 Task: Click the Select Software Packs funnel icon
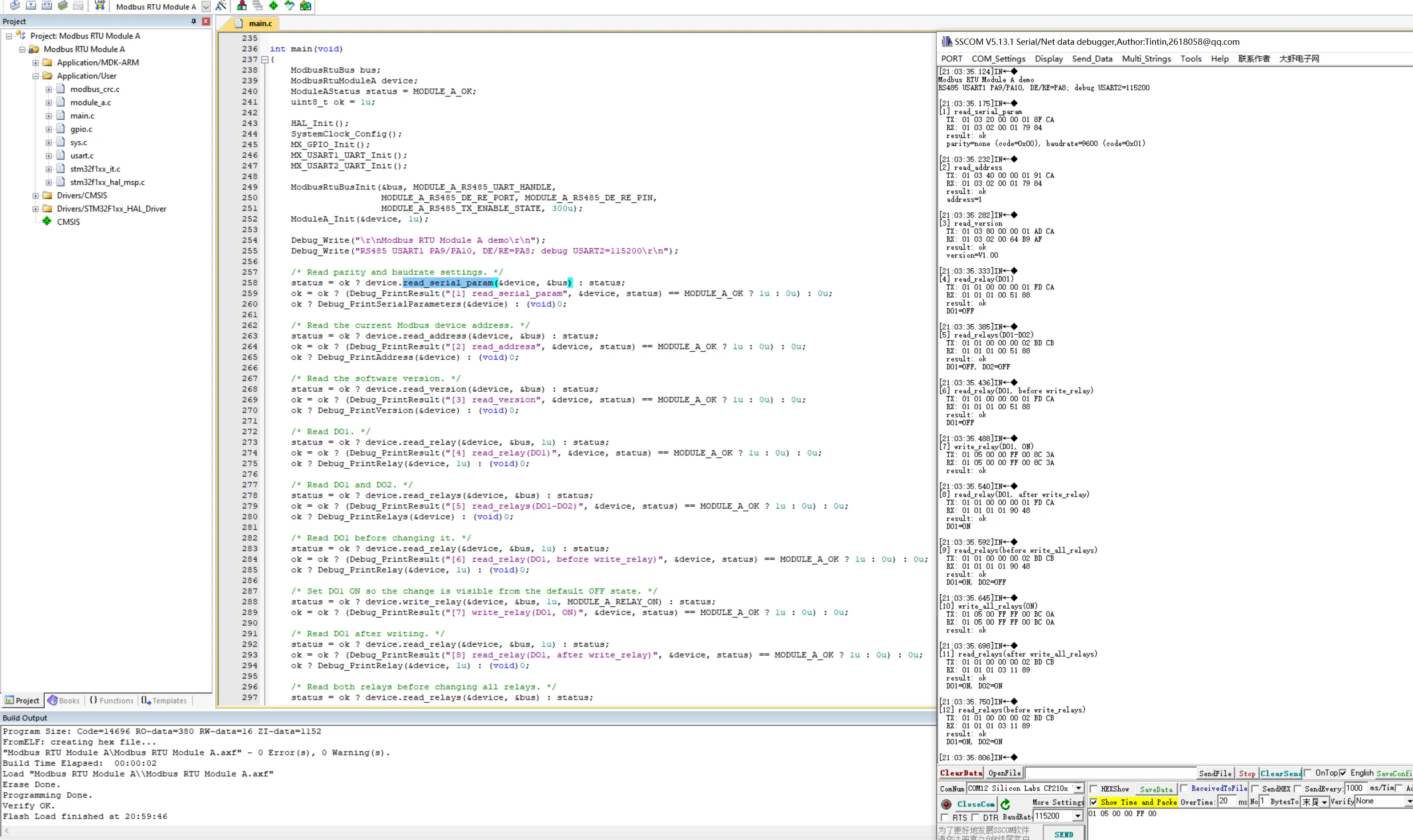289,6
